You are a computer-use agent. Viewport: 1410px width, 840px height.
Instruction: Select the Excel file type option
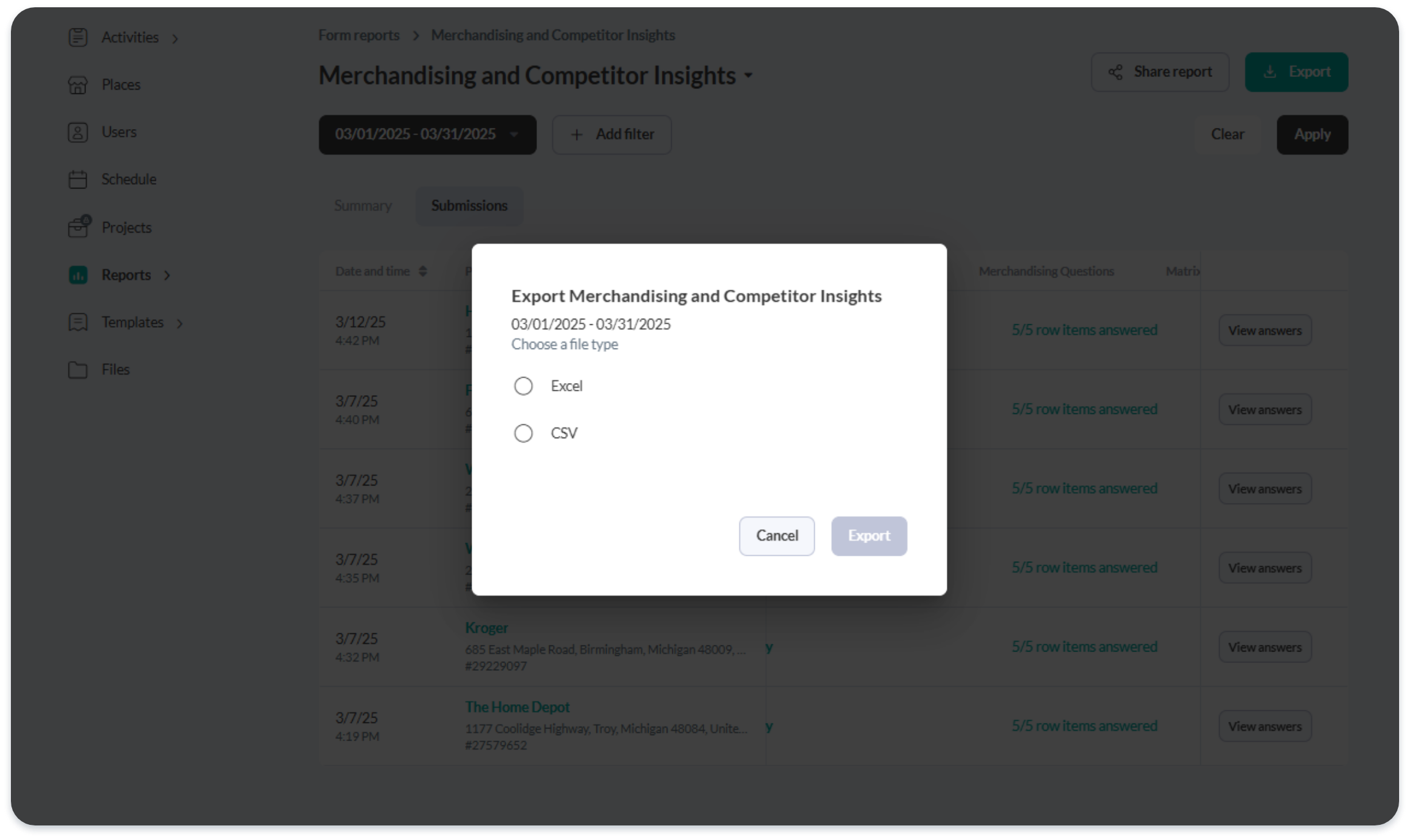[523, 386]
